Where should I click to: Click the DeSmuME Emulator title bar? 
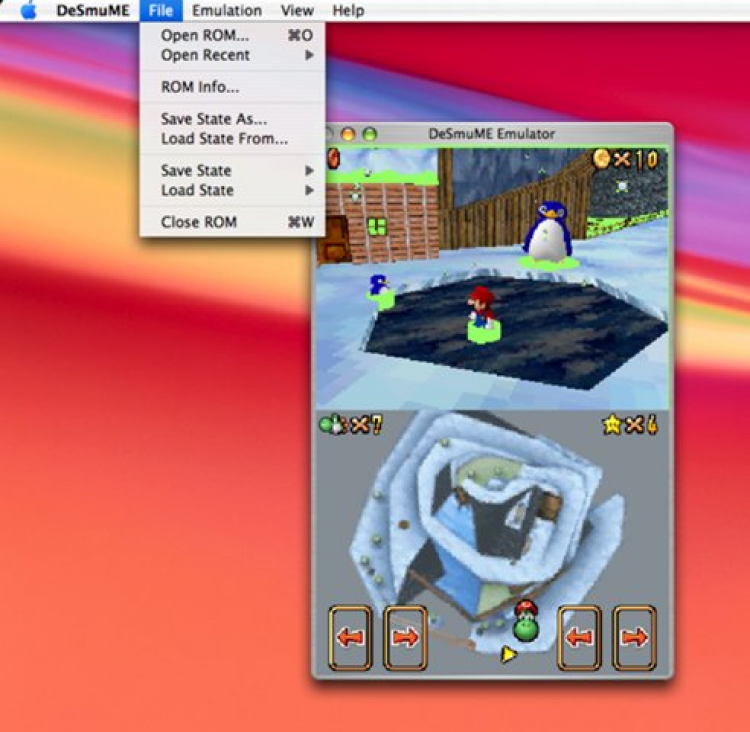492,134
